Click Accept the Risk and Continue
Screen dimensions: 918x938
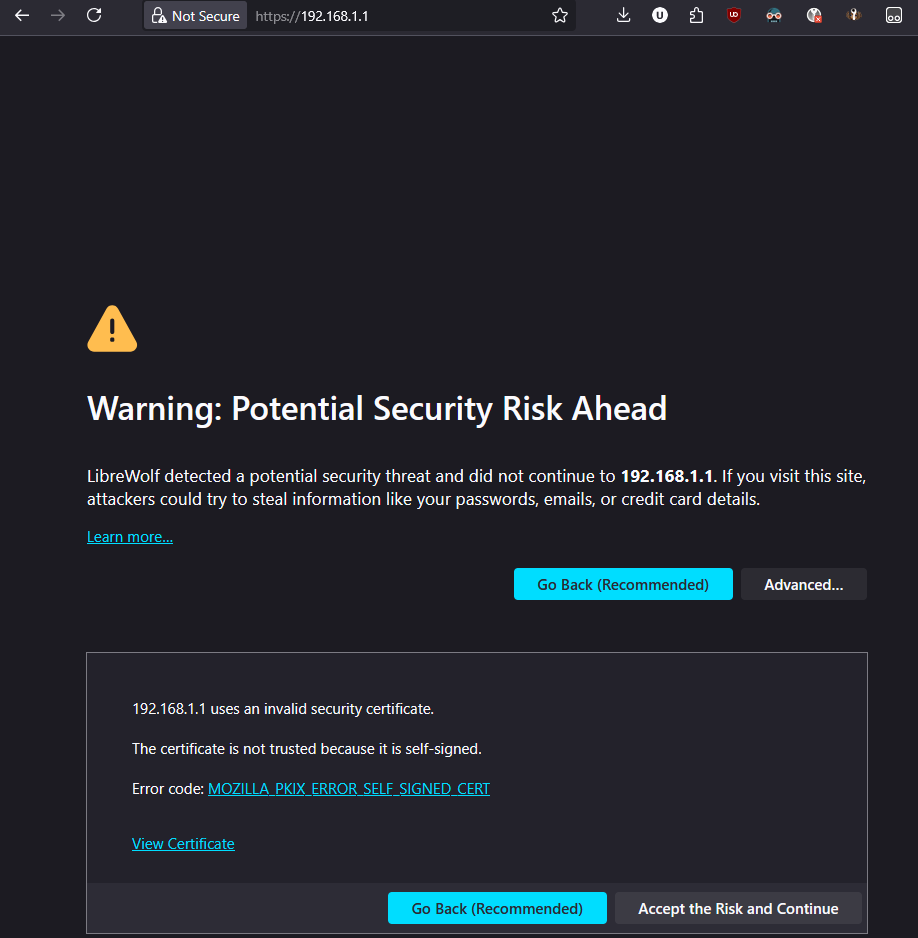(738, 908)
